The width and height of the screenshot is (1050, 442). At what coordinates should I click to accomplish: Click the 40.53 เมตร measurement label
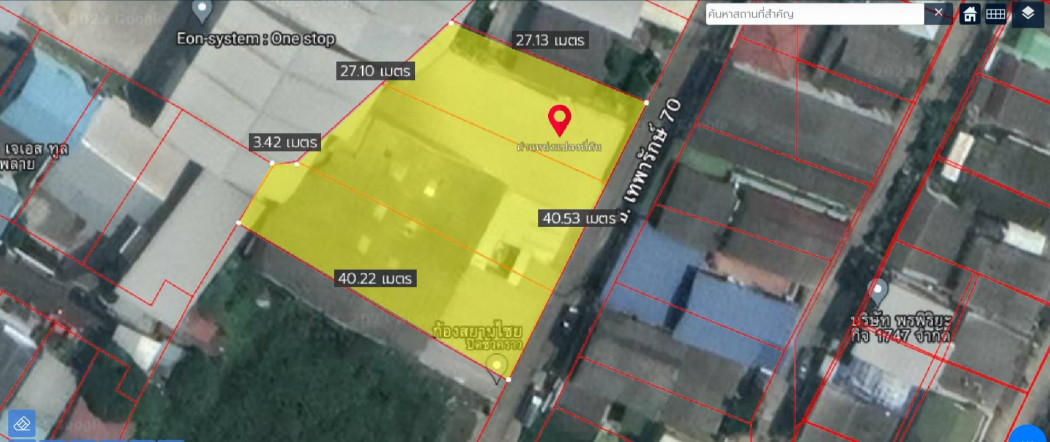pyautogui.click(x=579, y=218)
